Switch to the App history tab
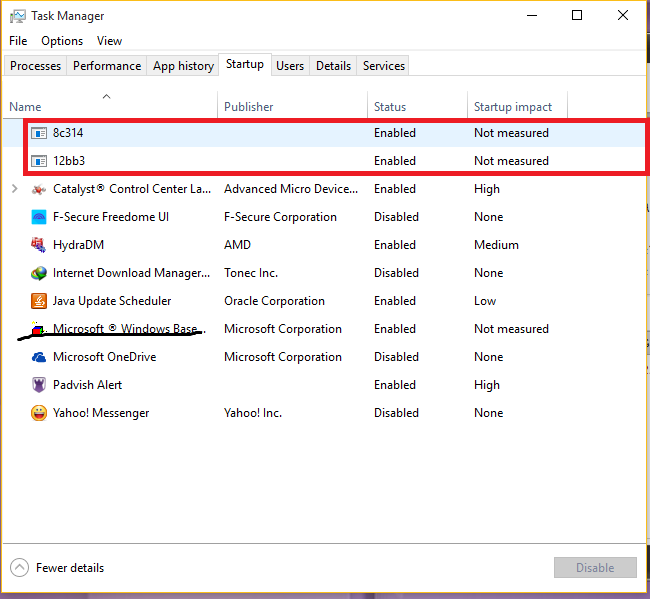Image resolution: width=650 pixels, height=599 pixels. 183,66
